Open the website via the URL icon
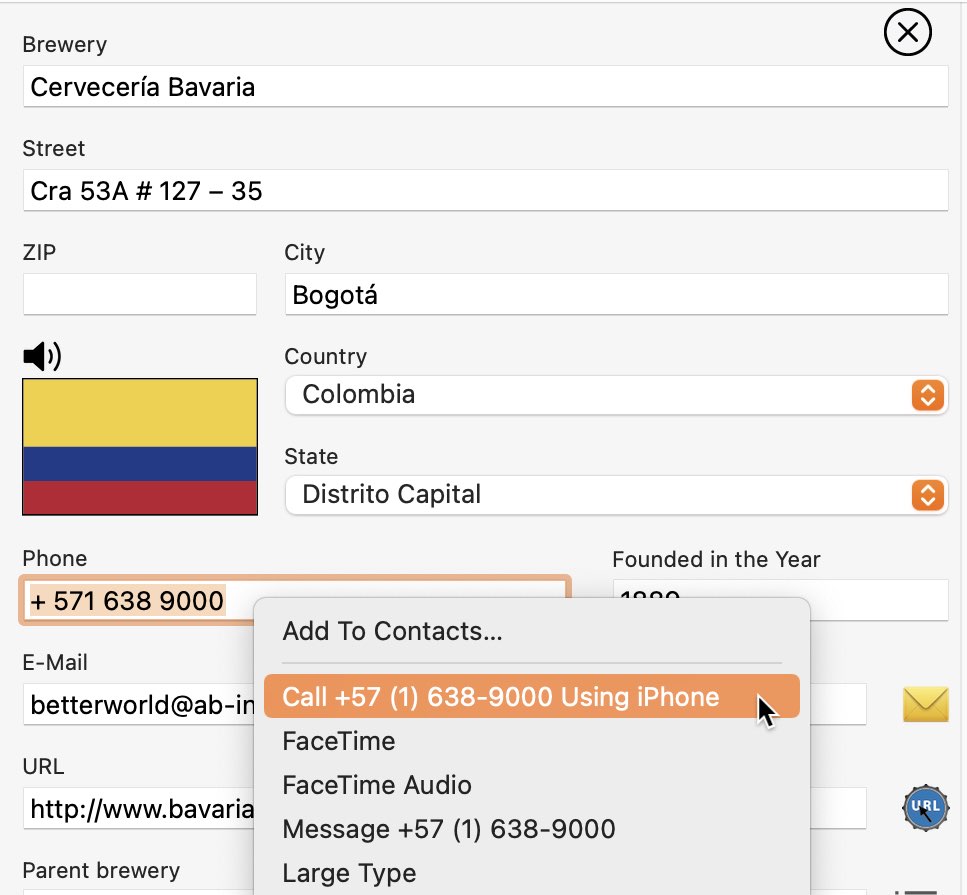Screen dimensions: 967x895 tap(925, 807)
